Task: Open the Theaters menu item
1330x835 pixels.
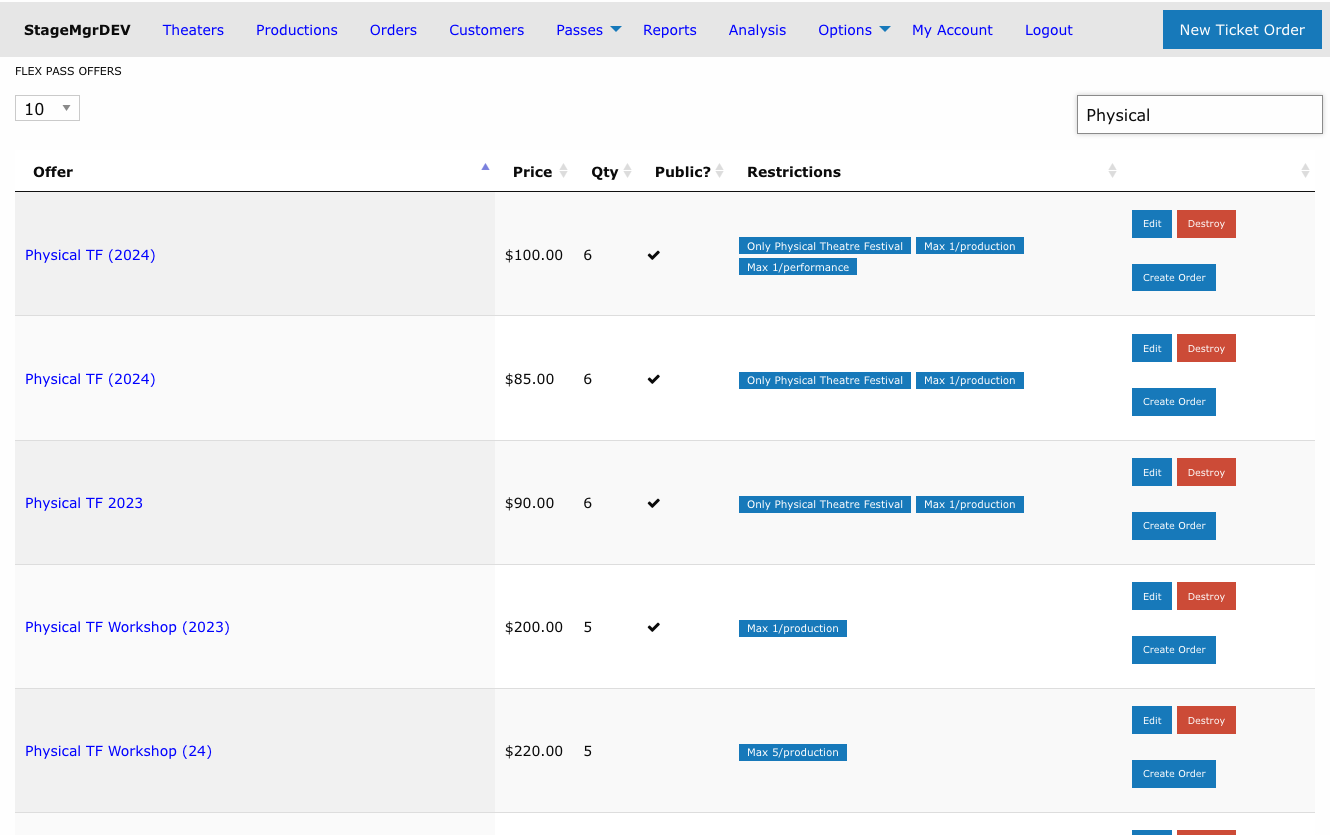Action: click(x=193, y=30)
